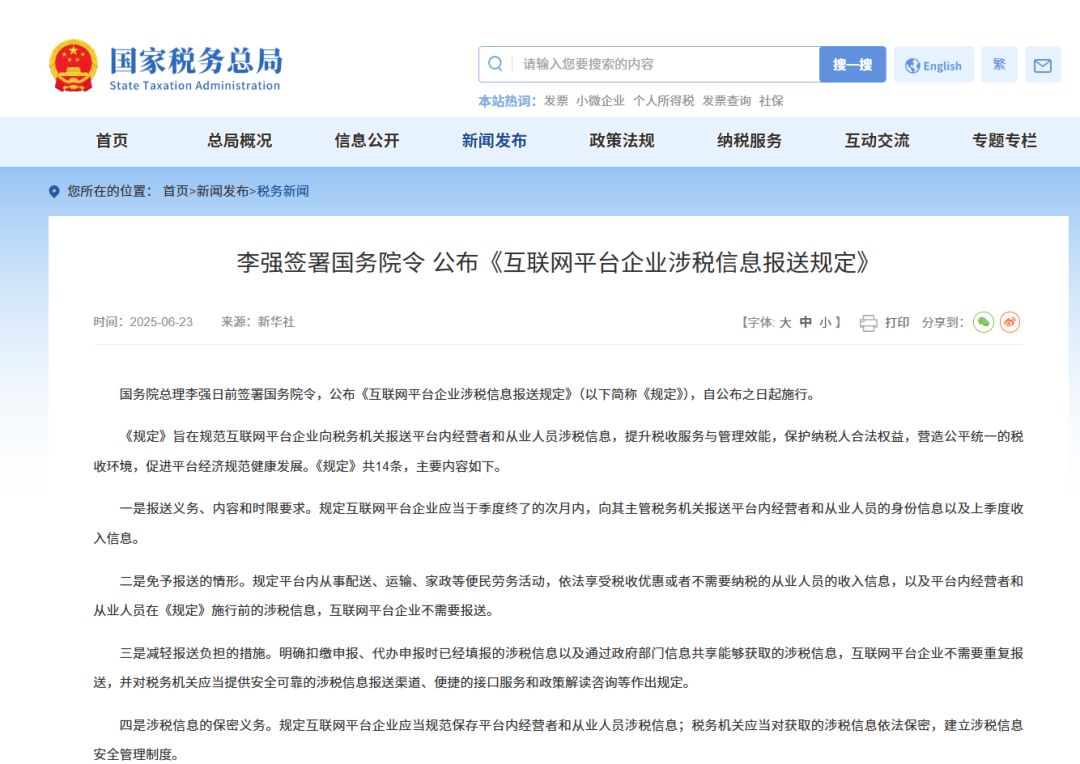Open the envelope (mailbox) icon

coord(1042,64)
